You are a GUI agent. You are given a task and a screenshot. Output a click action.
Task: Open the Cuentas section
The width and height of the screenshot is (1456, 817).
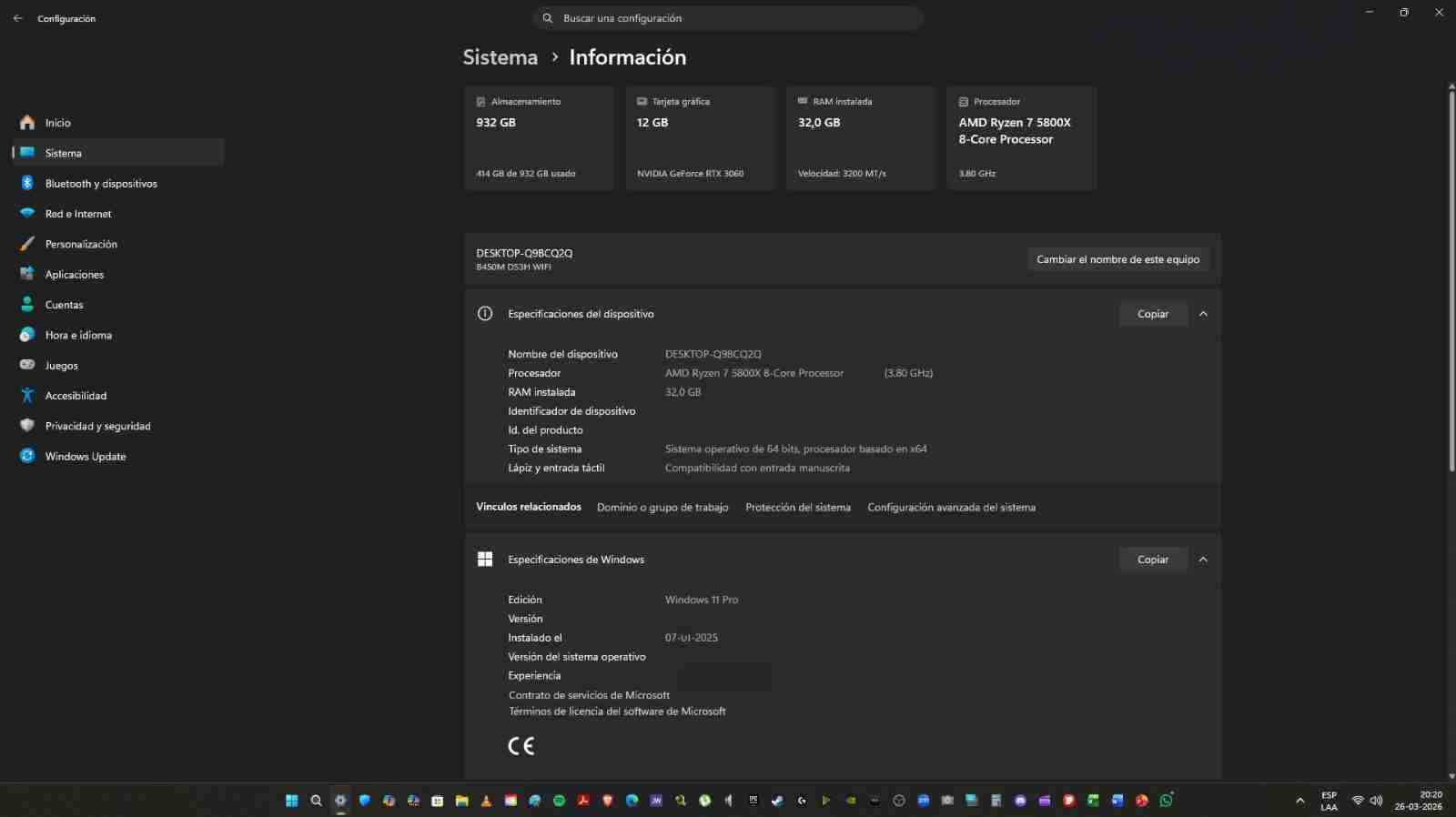(118, 305)
